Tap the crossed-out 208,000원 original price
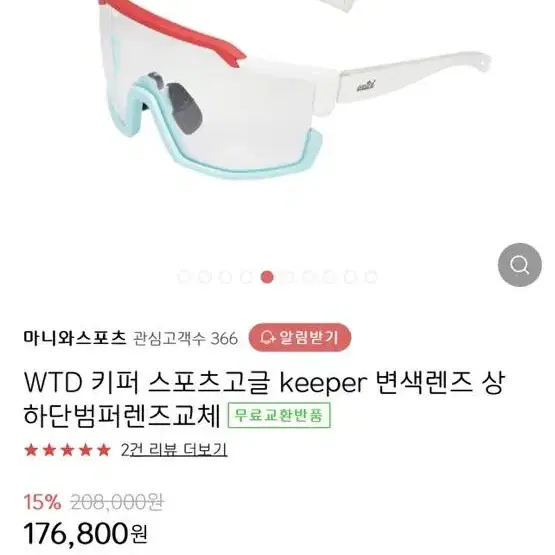 click(117, 502)
